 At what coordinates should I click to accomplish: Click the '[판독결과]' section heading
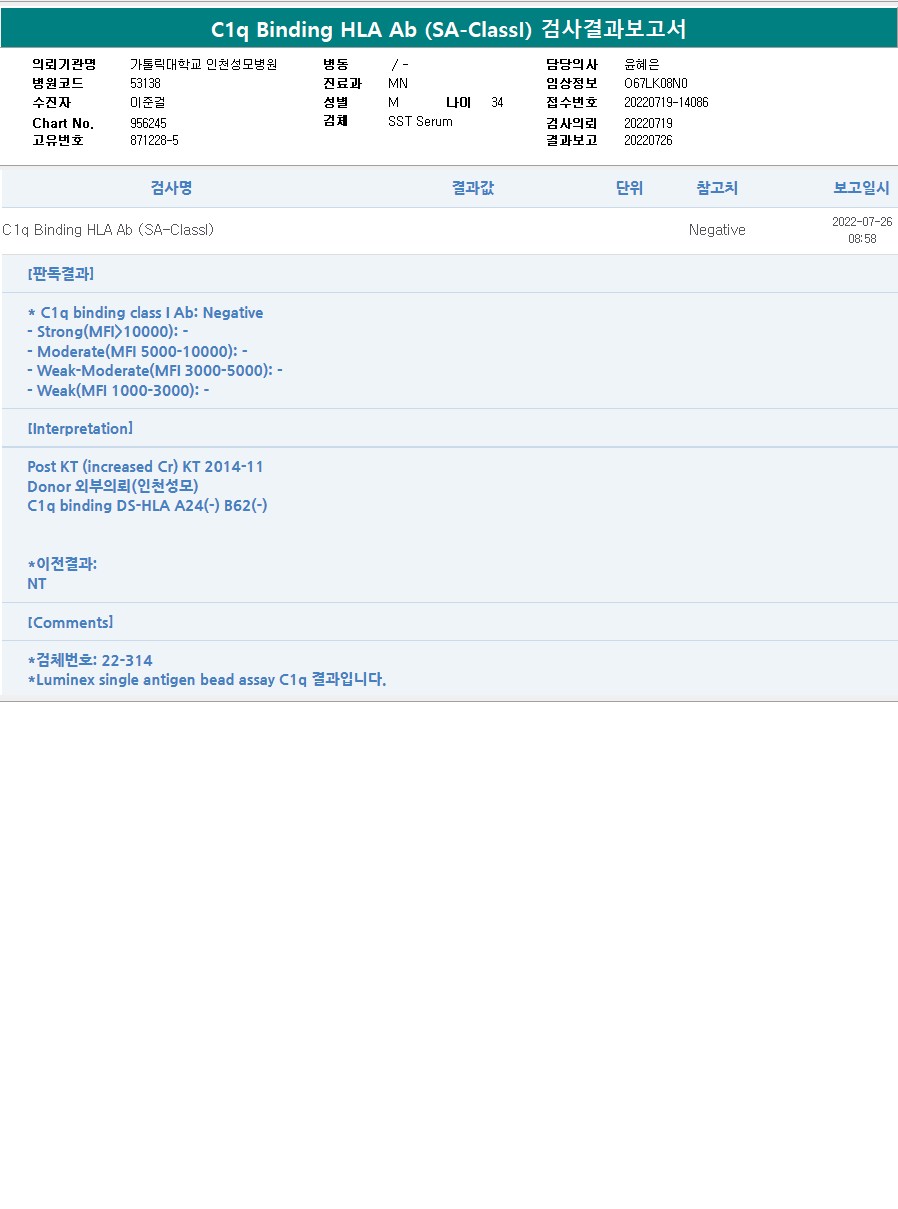coord(61,273)
